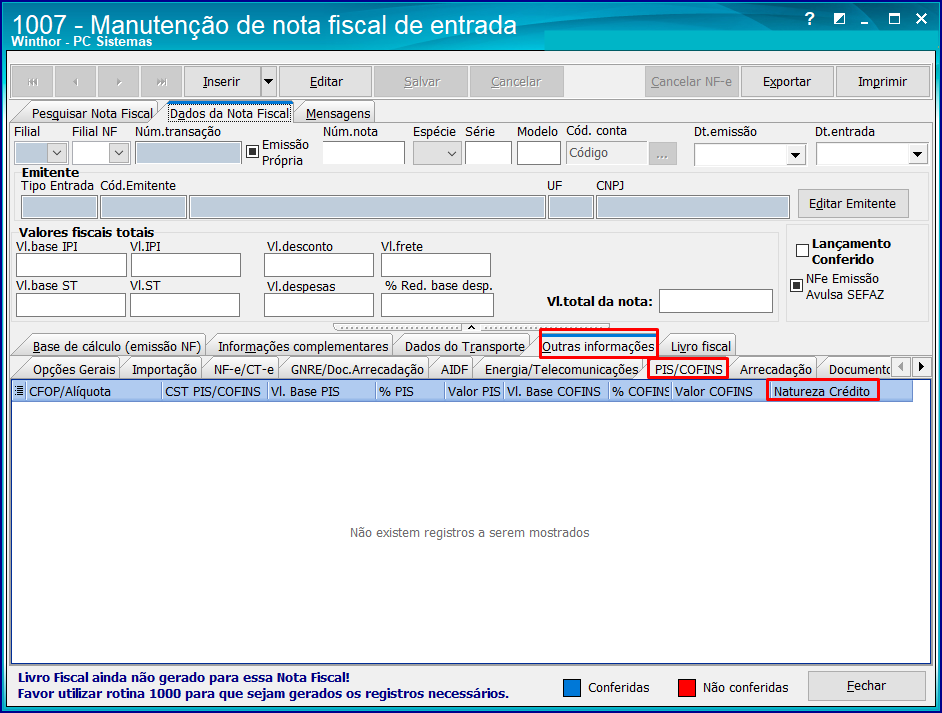Open Base de cálculo (emissão NF) tab

tap(116, 347)
